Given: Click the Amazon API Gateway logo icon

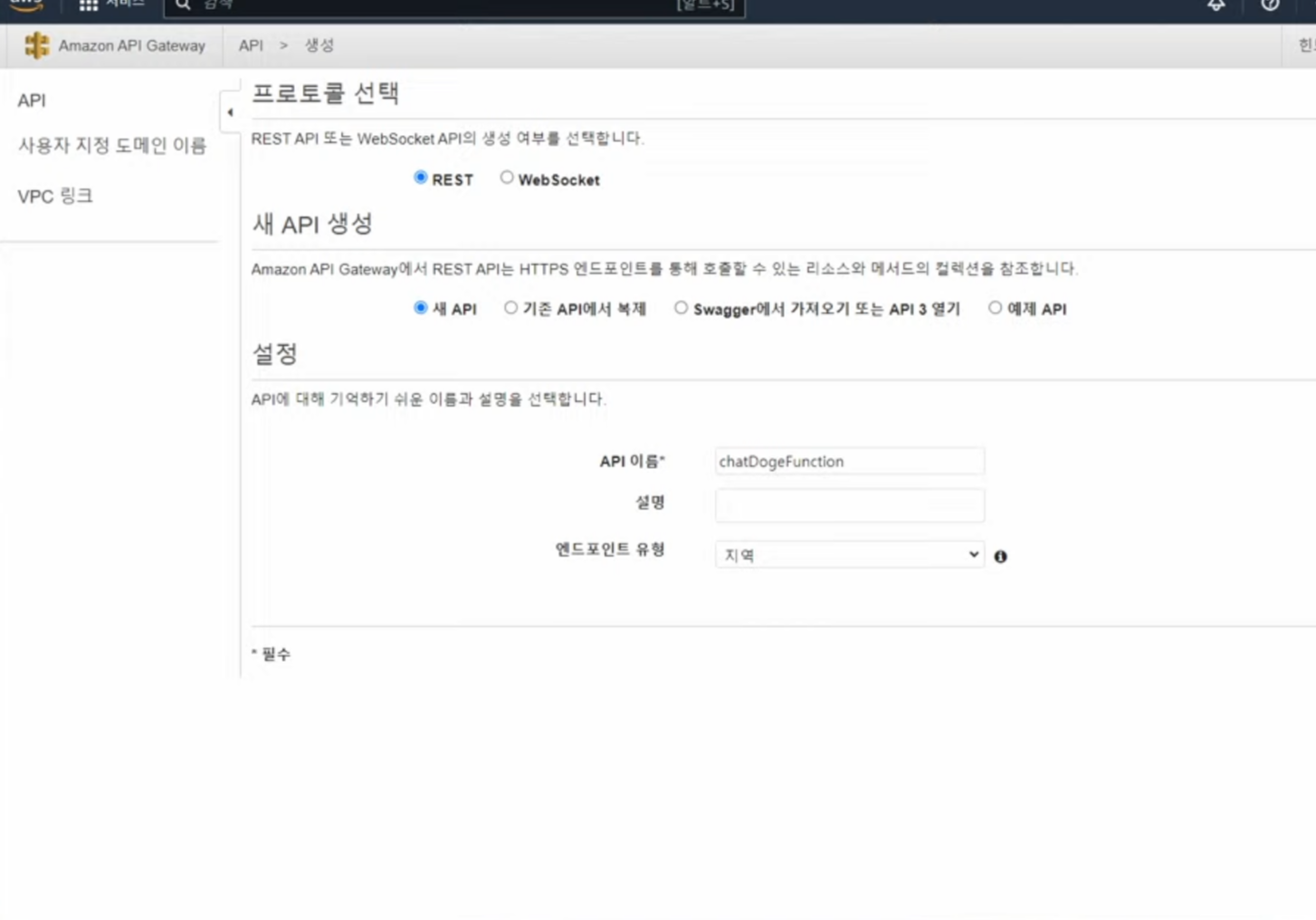Looking at the screenshot, I should [36, 45].
